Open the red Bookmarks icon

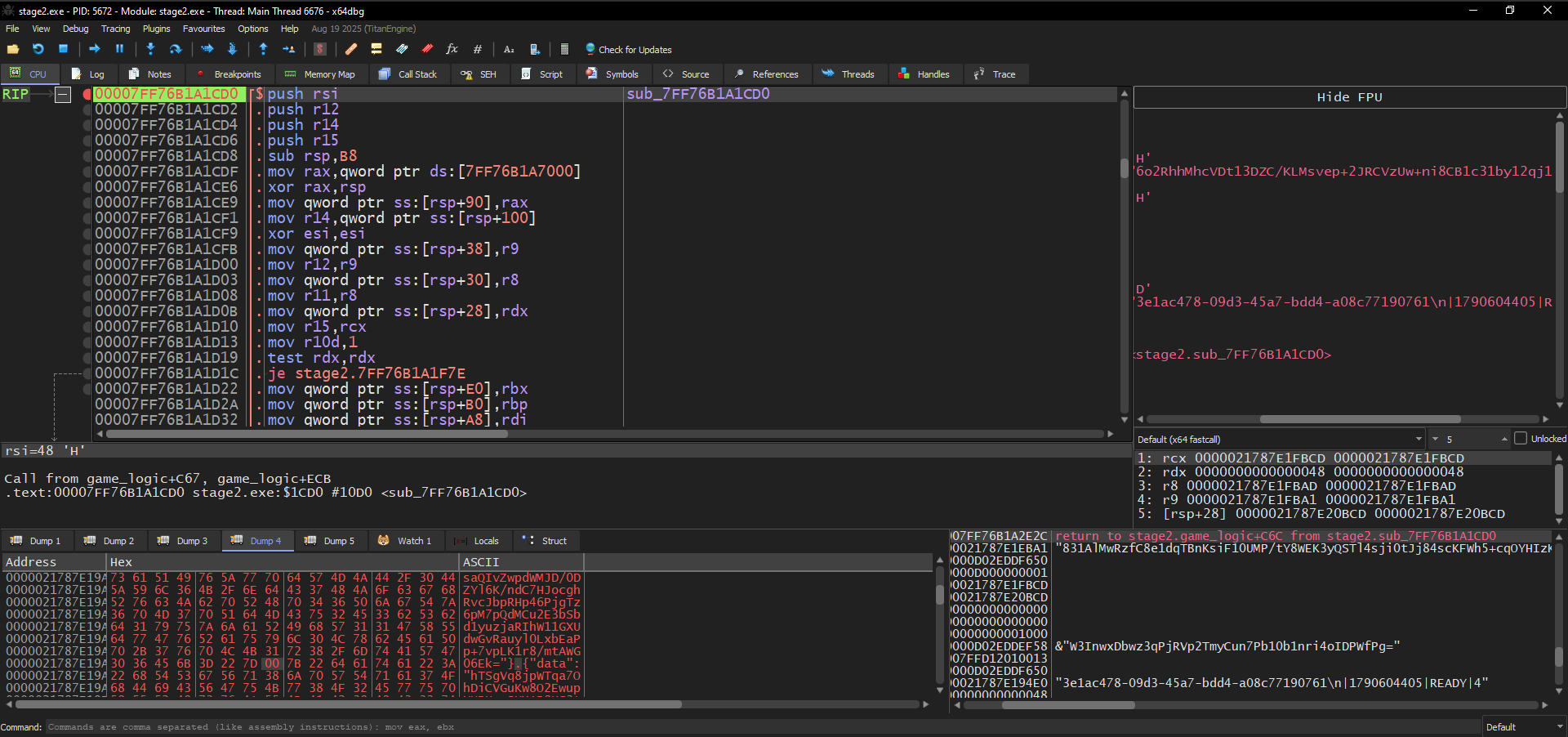[x=427, y=49]
